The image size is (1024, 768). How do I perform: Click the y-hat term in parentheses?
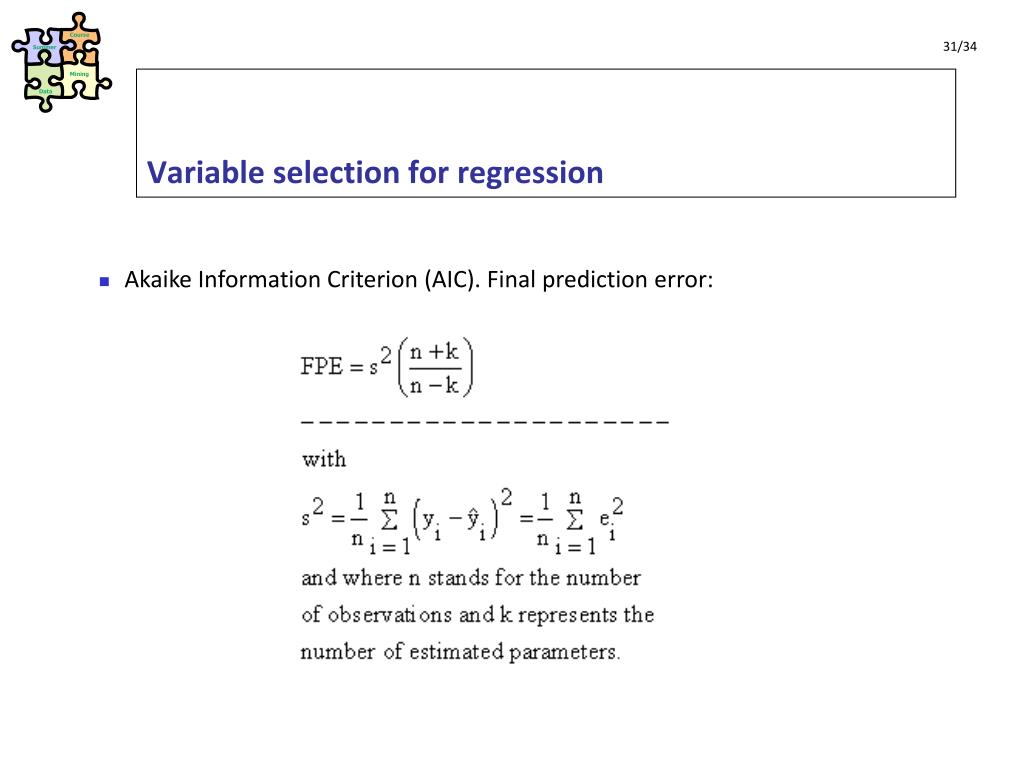(476, 522)
